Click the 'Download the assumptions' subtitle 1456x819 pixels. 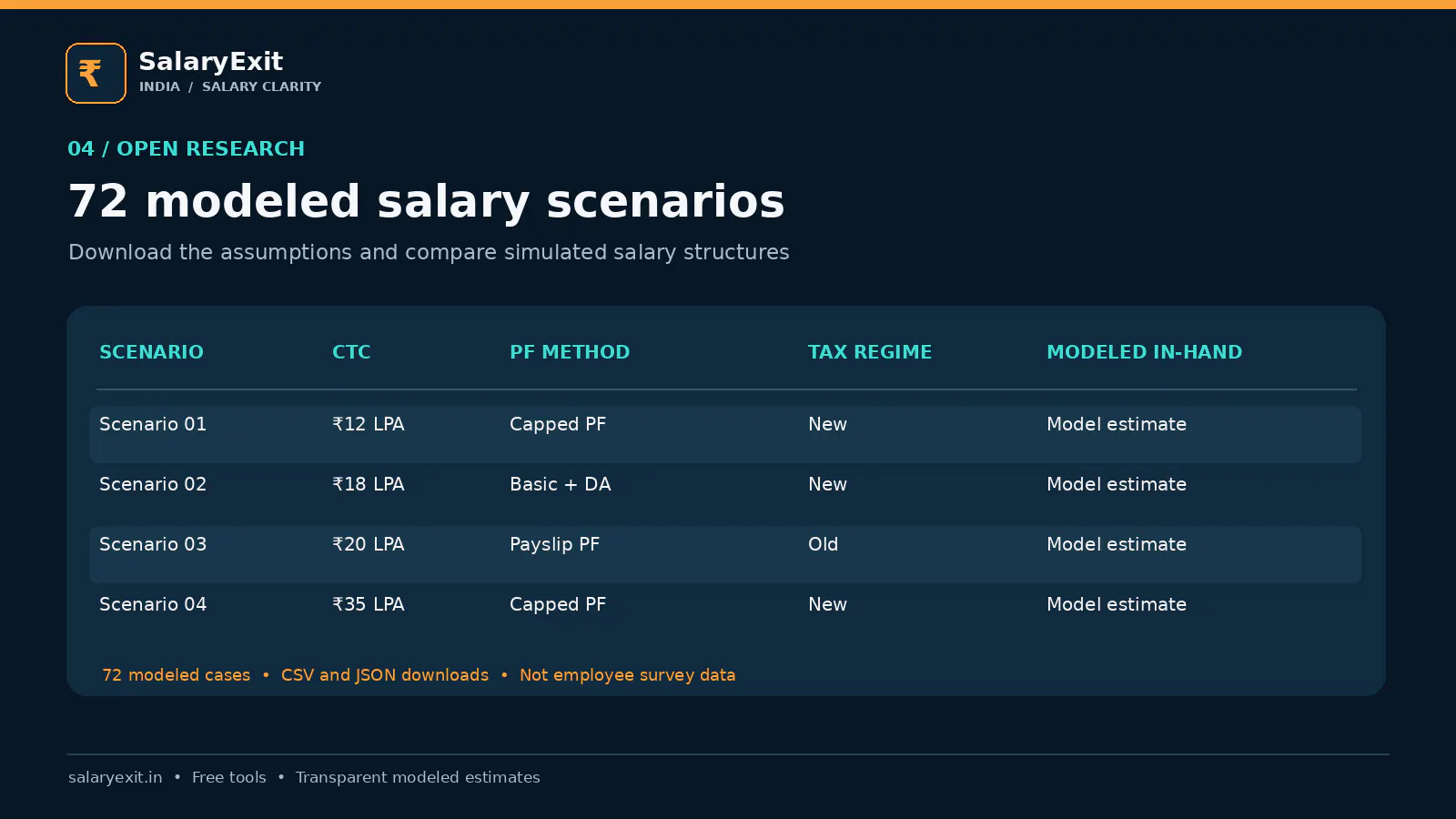tap(429, 252)
